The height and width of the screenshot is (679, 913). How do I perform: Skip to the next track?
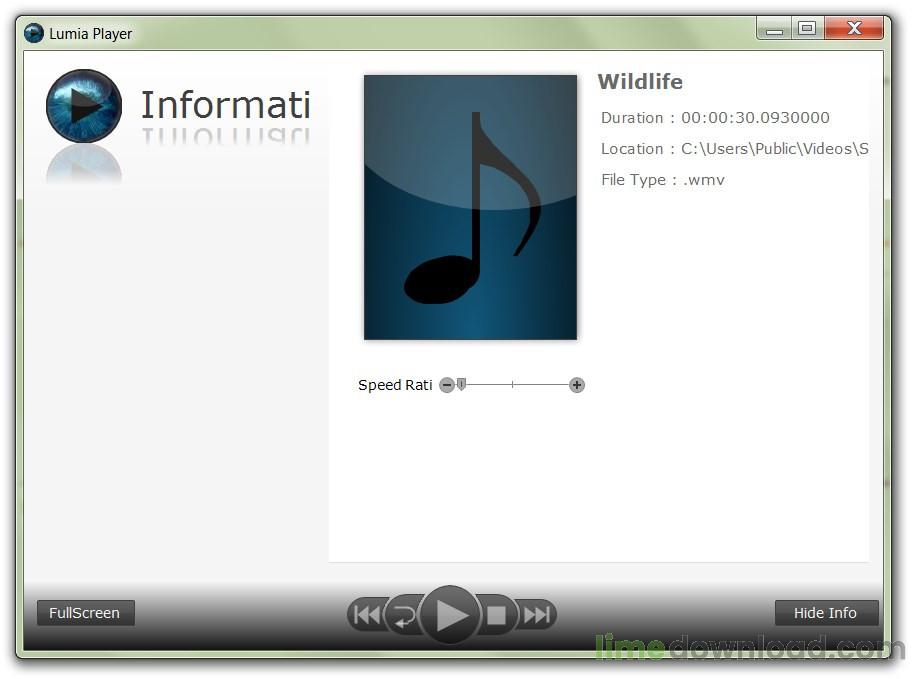[x=537, y=615]
